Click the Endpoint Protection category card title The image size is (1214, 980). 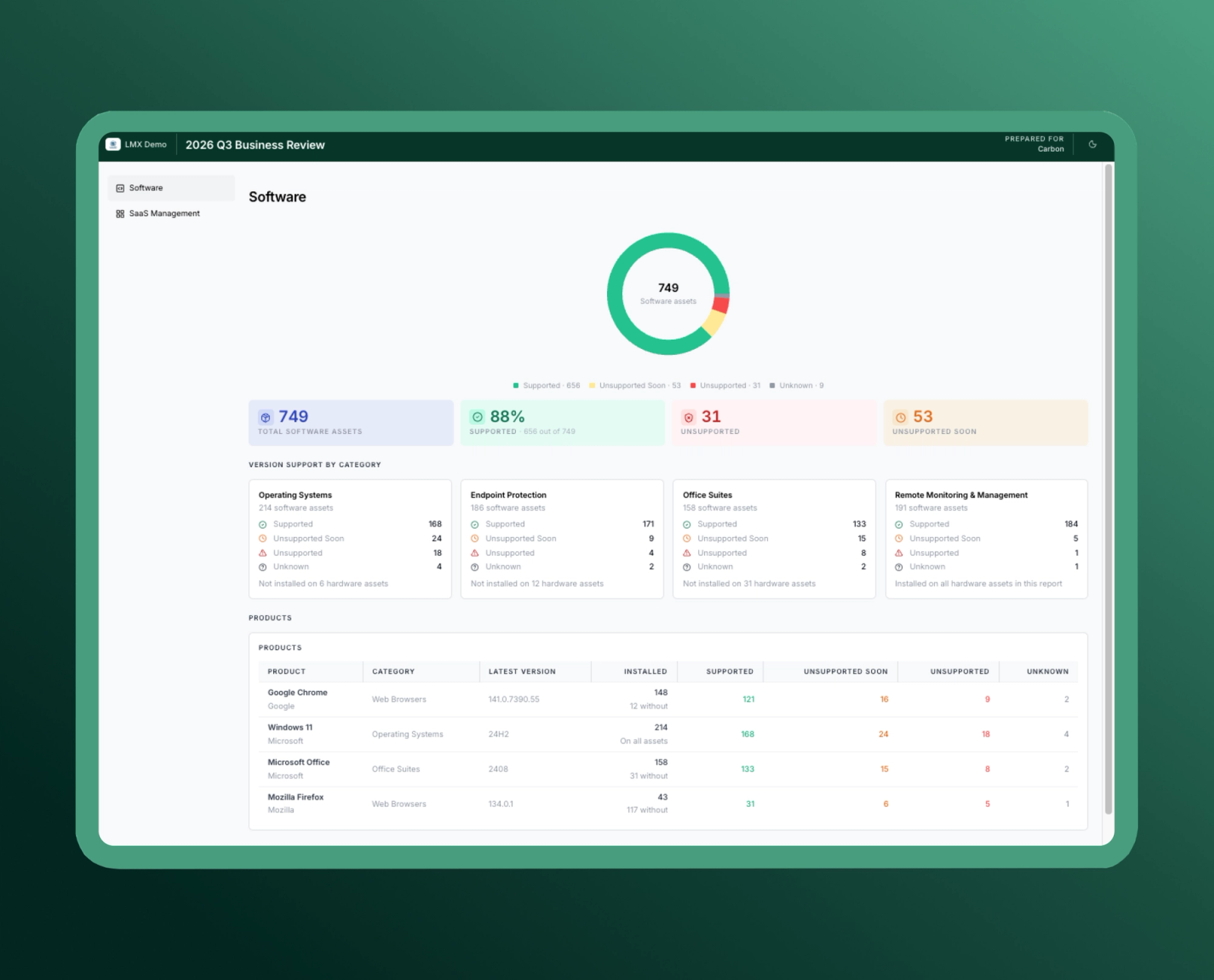508,495
